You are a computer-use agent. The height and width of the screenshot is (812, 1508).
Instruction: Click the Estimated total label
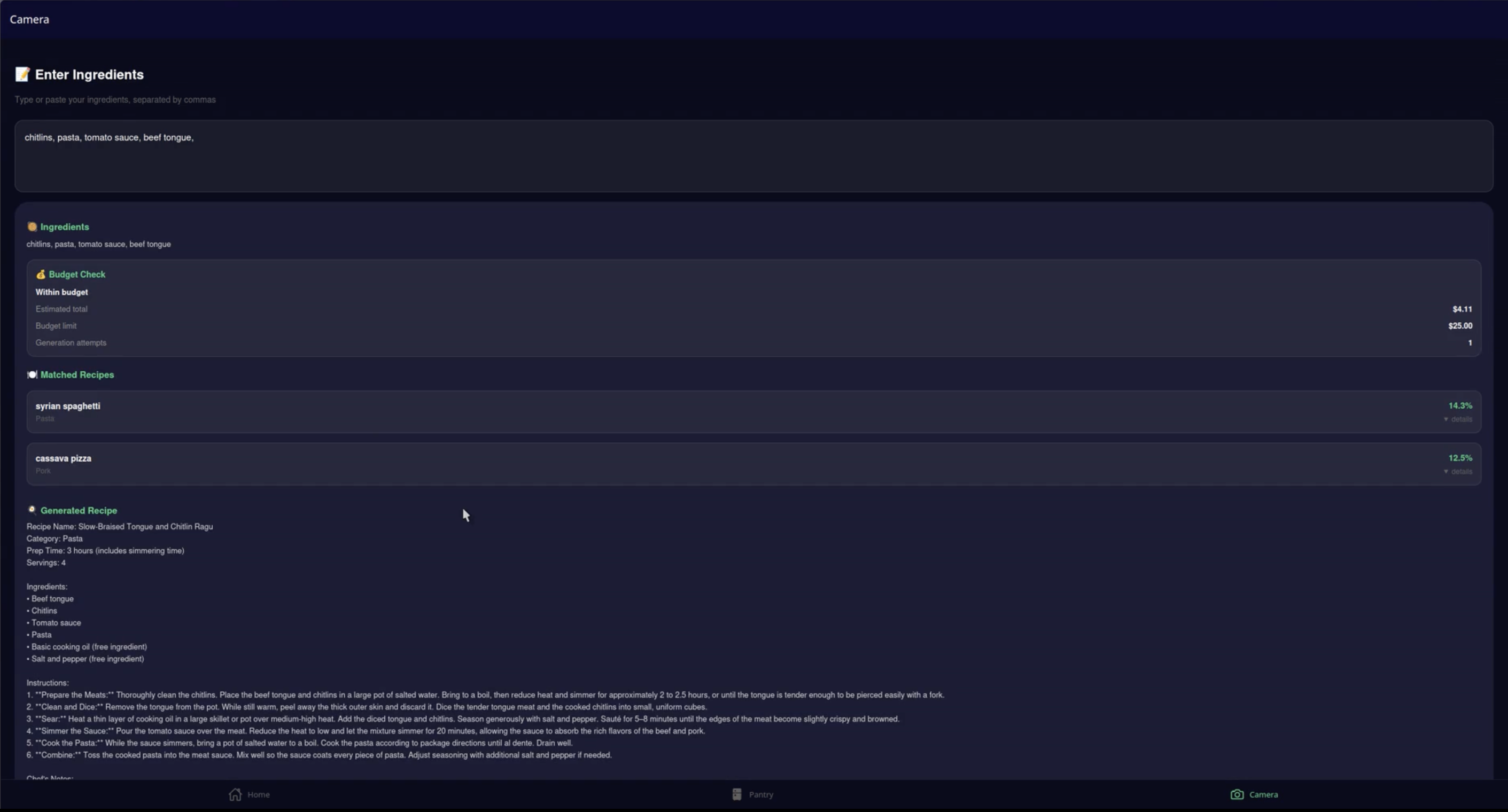coord(61,309)
